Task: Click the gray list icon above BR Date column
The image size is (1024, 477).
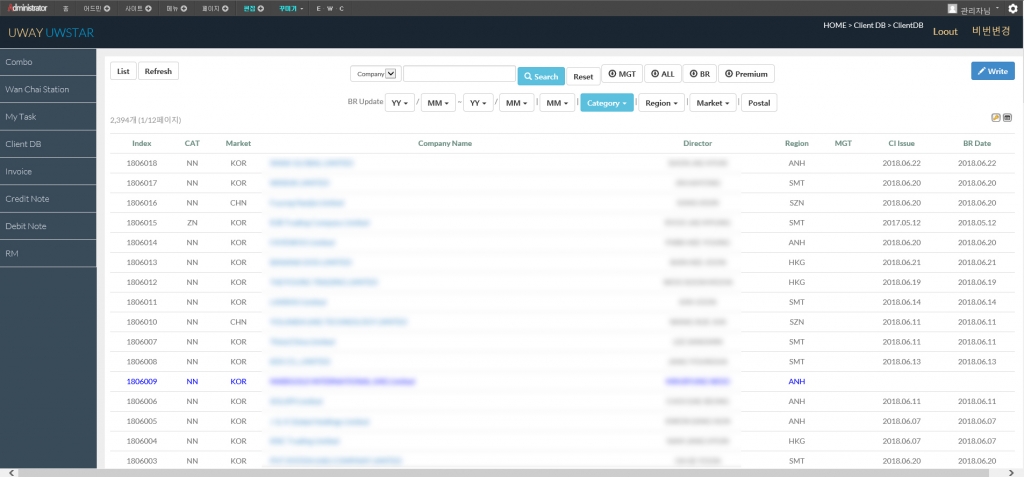Action: pos(1007,118)
